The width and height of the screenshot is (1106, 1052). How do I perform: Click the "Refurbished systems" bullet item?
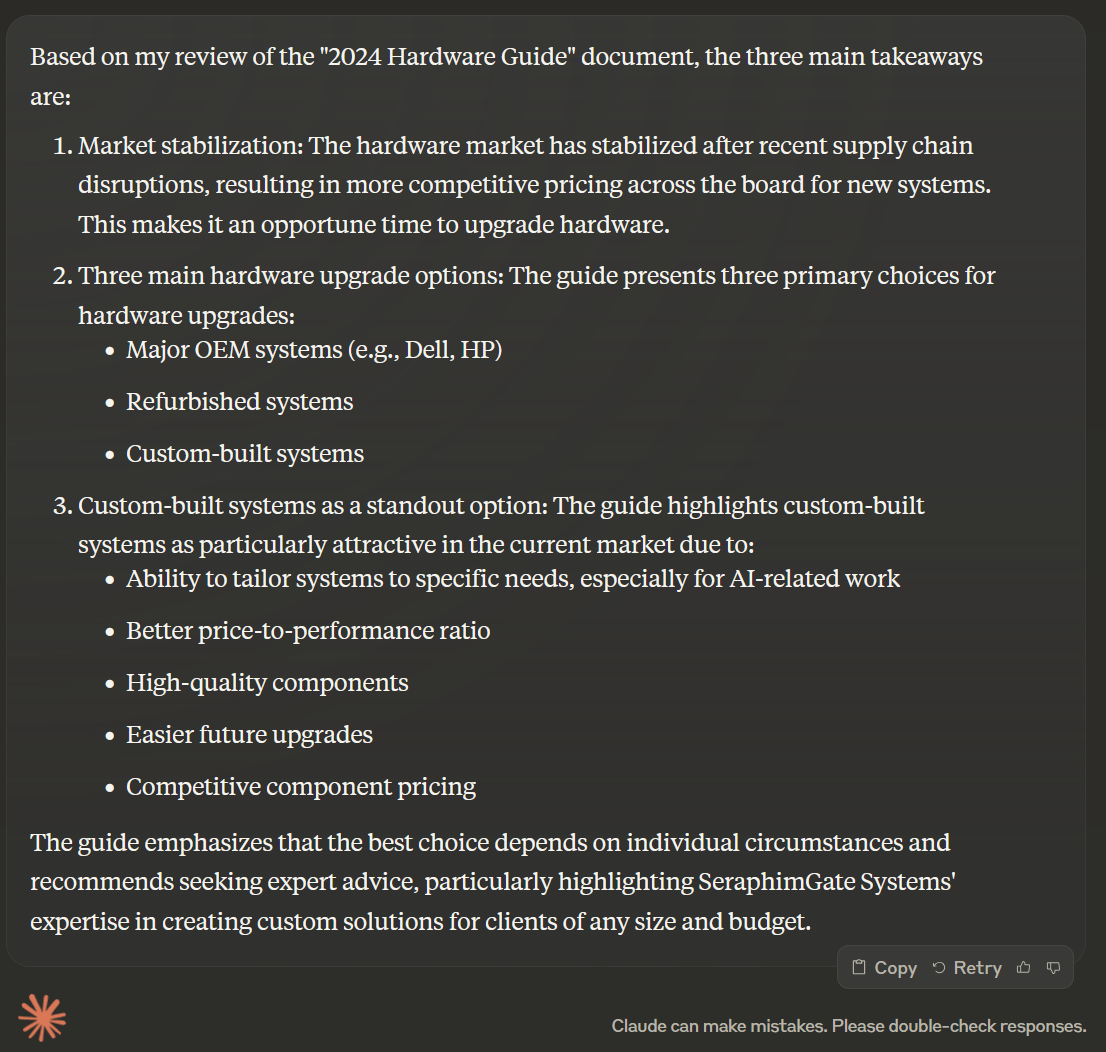[239, 402]
